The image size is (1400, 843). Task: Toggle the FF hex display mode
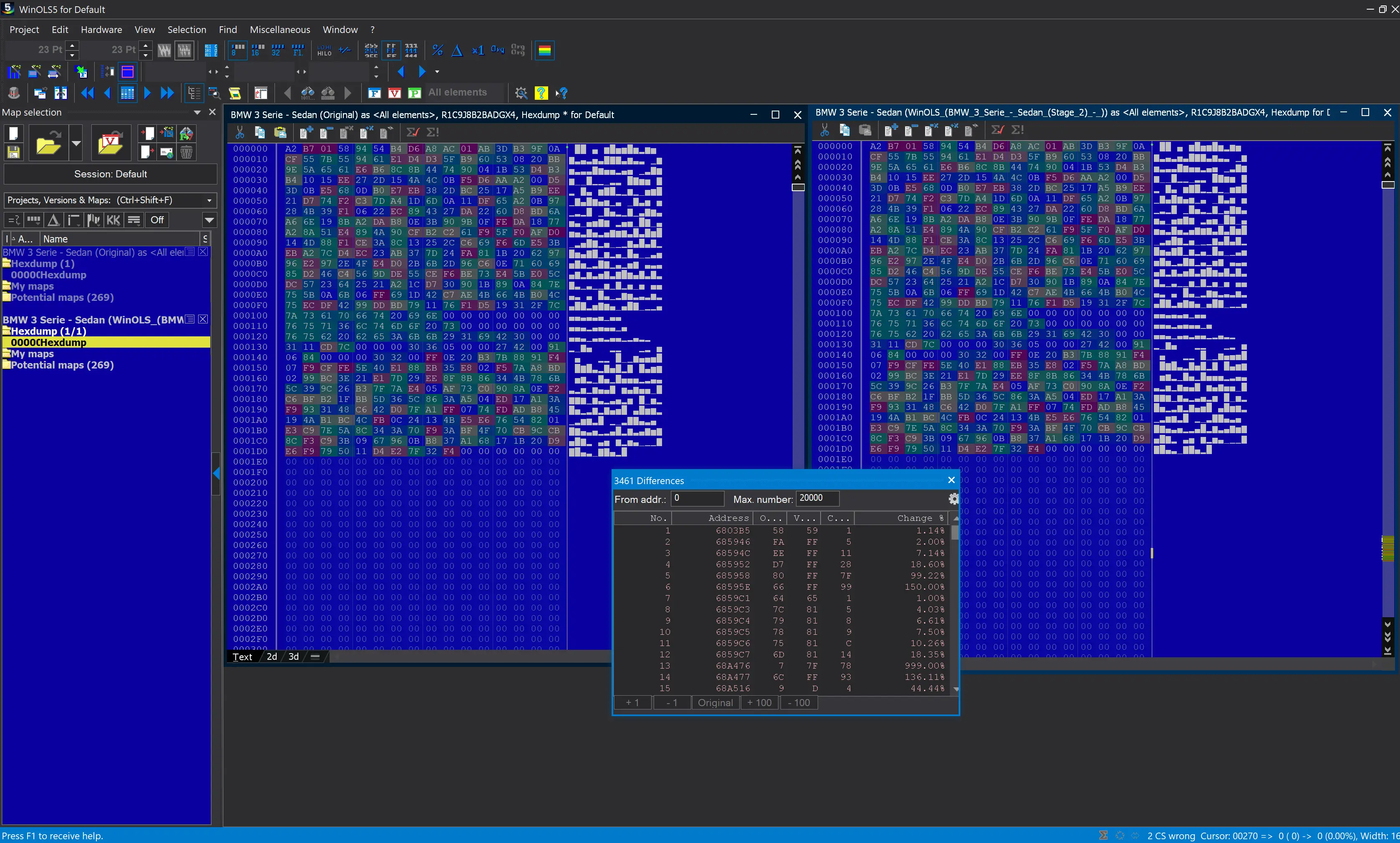click(x=391, y=50)
